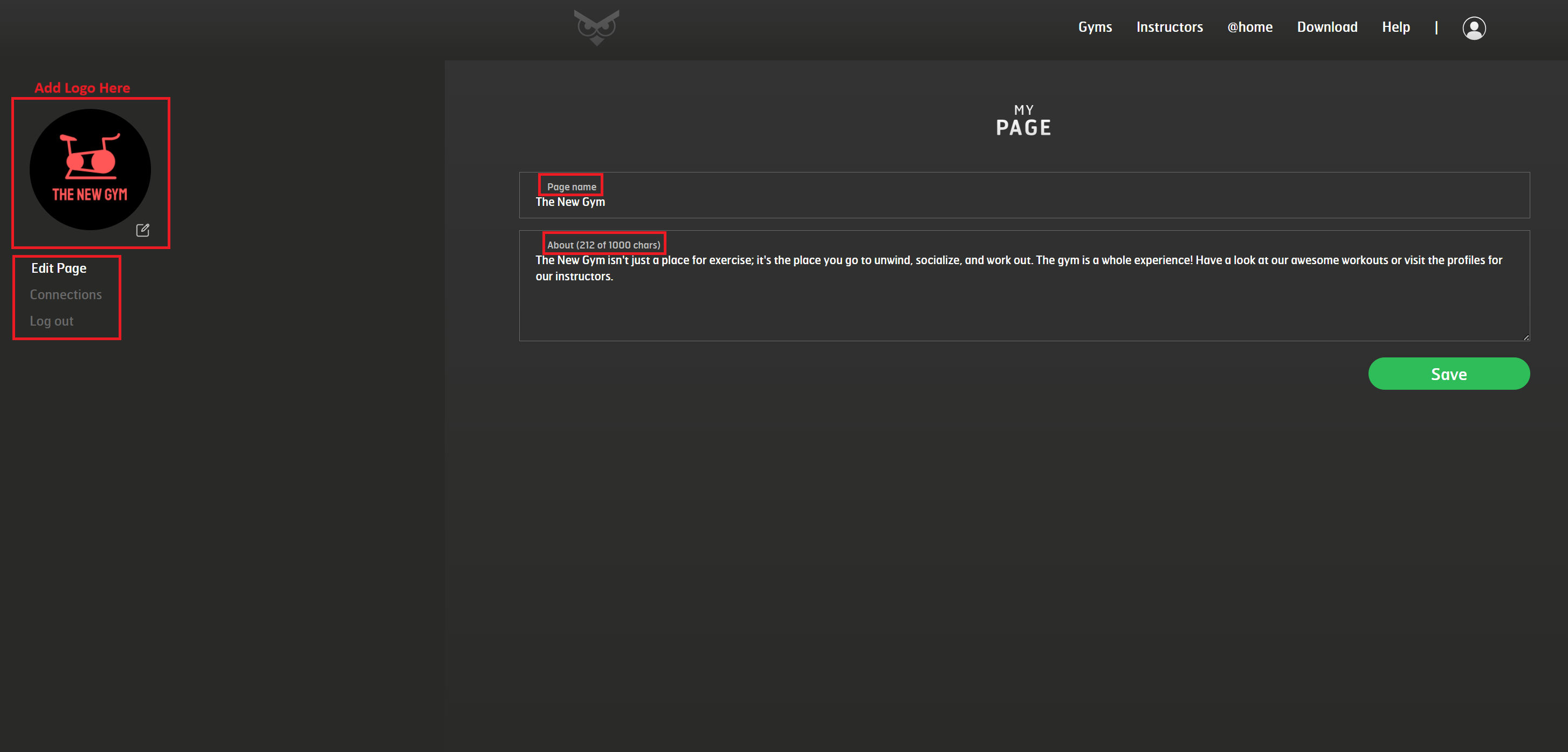Select The New Gym circular logo image
This screenshot has height=752, width=1568.
click(90, 170)
